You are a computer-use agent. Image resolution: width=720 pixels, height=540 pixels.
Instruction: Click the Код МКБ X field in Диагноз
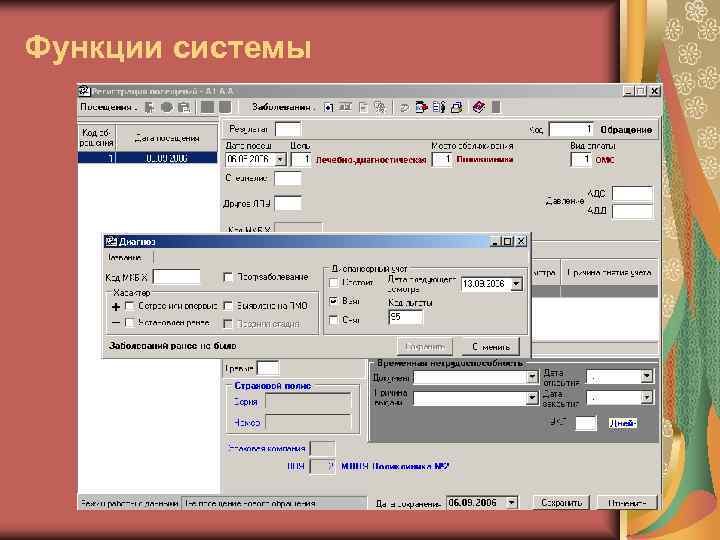pos(177,277)
